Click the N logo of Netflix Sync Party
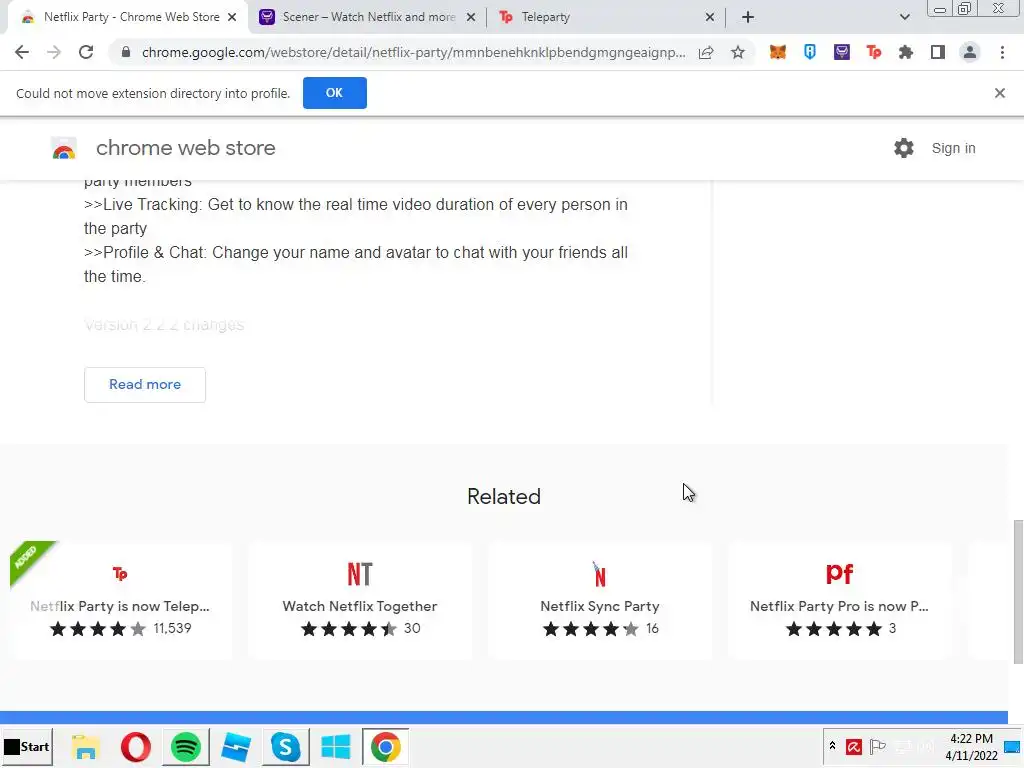Viewport: 1024px width, 768px height. 599,574
